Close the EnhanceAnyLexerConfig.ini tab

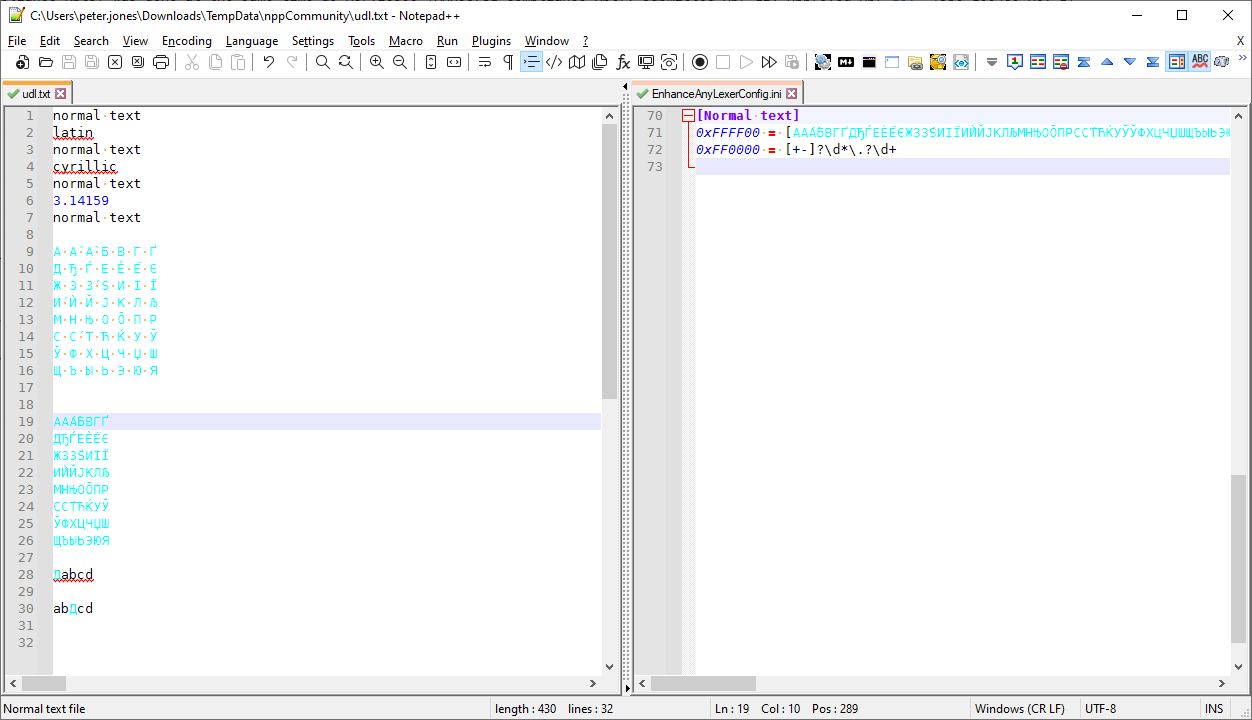coord(791,93)
